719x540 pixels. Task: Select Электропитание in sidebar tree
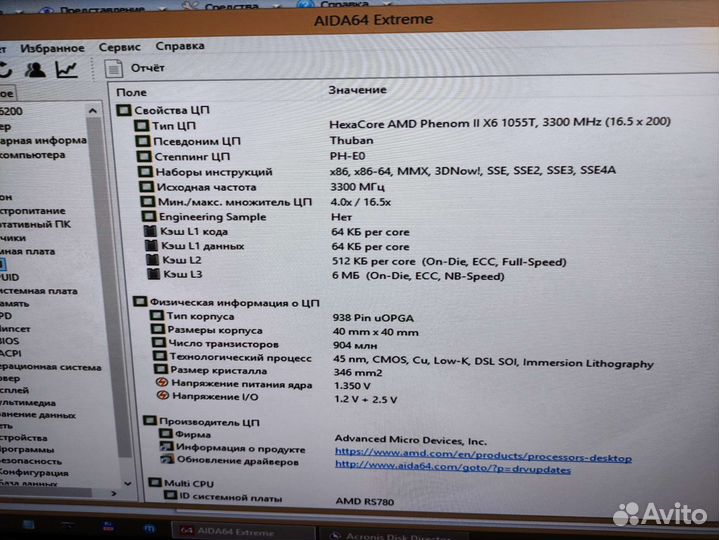click(x=33, y=211)
